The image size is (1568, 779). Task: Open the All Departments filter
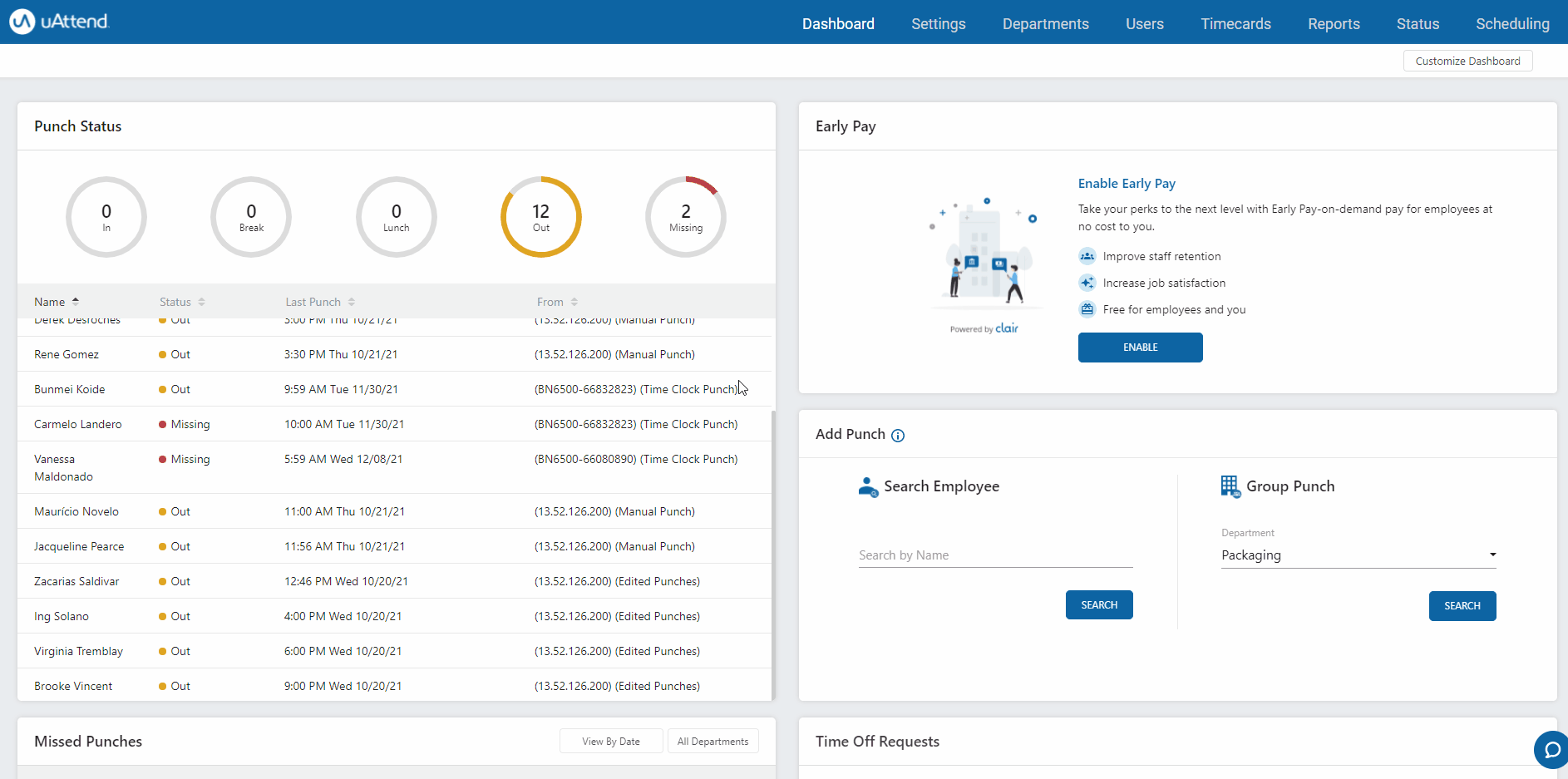[713, 742]
